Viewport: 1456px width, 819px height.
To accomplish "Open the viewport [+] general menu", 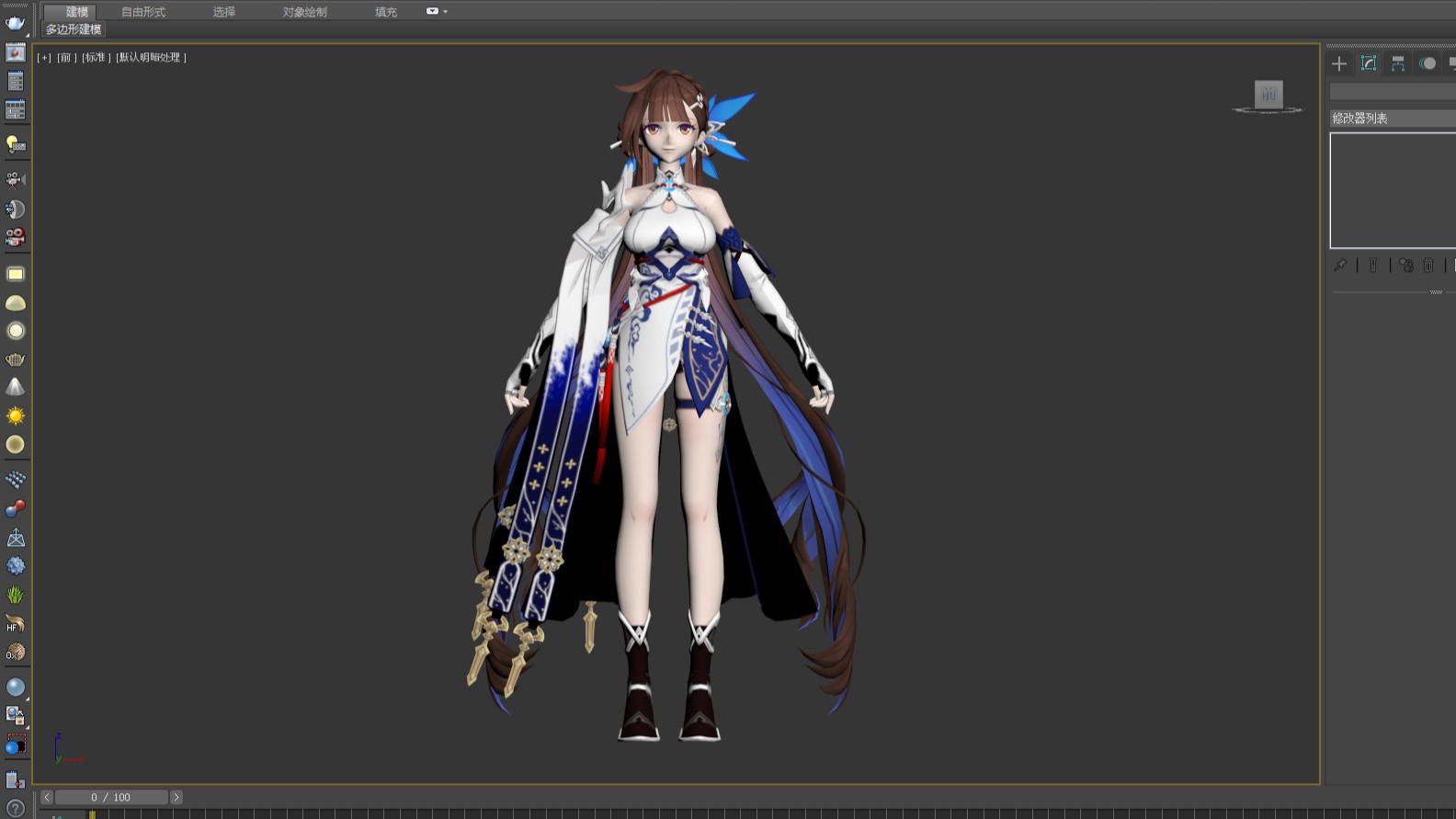I will pos(44,58).
